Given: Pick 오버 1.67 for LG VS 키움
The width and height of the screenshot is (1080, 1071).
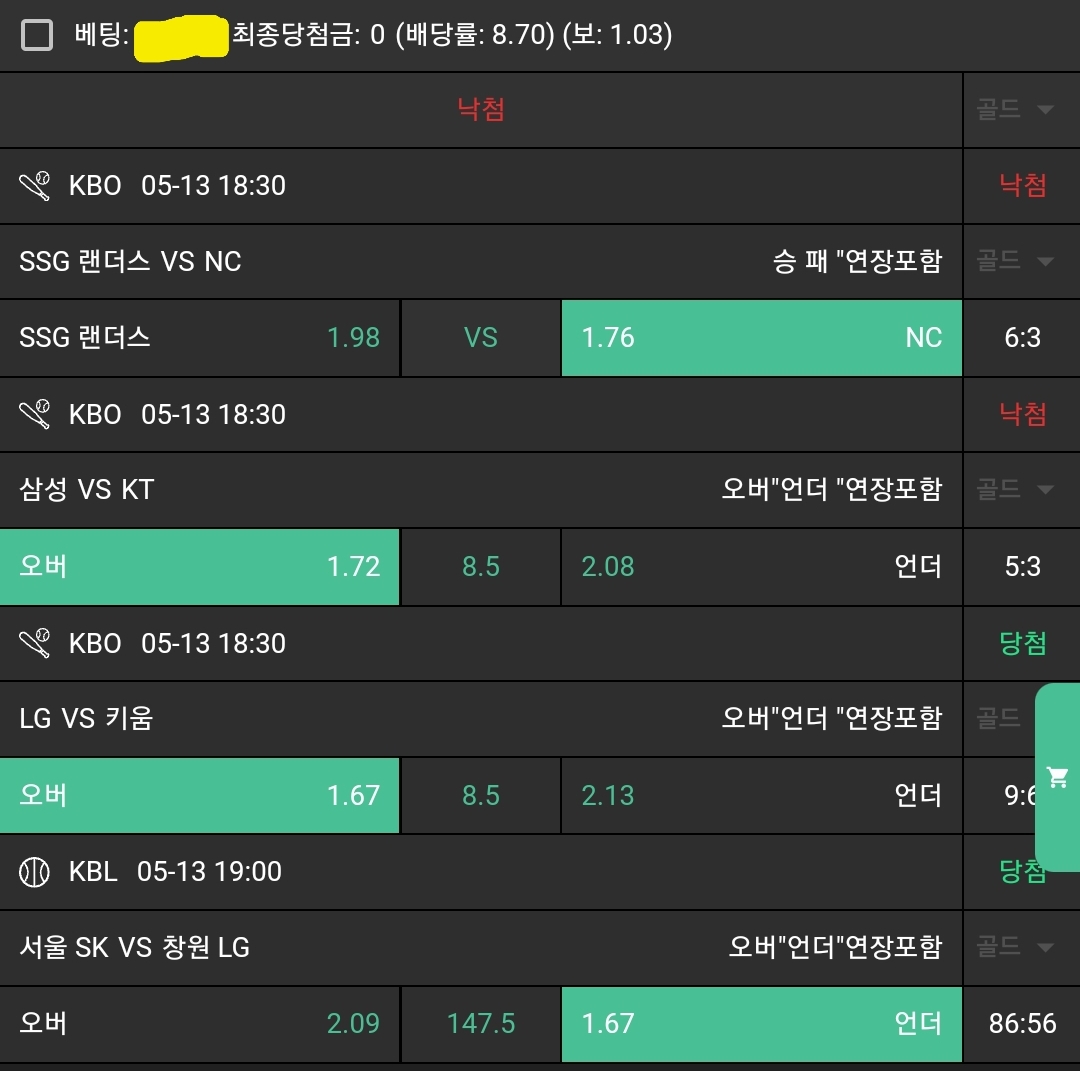Looking at the screenshot, I should pos(200,796).
